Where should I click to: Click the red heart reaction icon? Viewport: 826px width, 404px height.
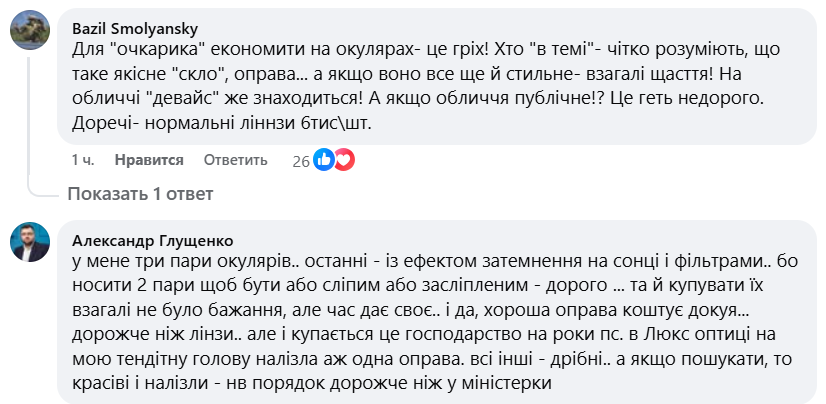(343, 160)
